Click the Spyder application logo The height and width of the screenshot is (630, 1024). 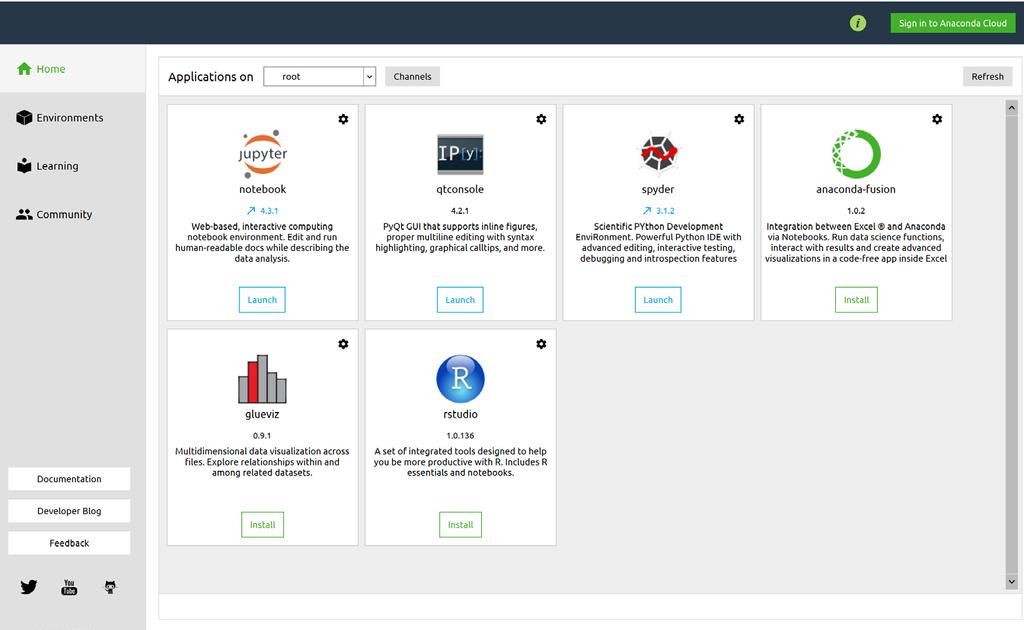pyautogui.click(x=658, y=153)
